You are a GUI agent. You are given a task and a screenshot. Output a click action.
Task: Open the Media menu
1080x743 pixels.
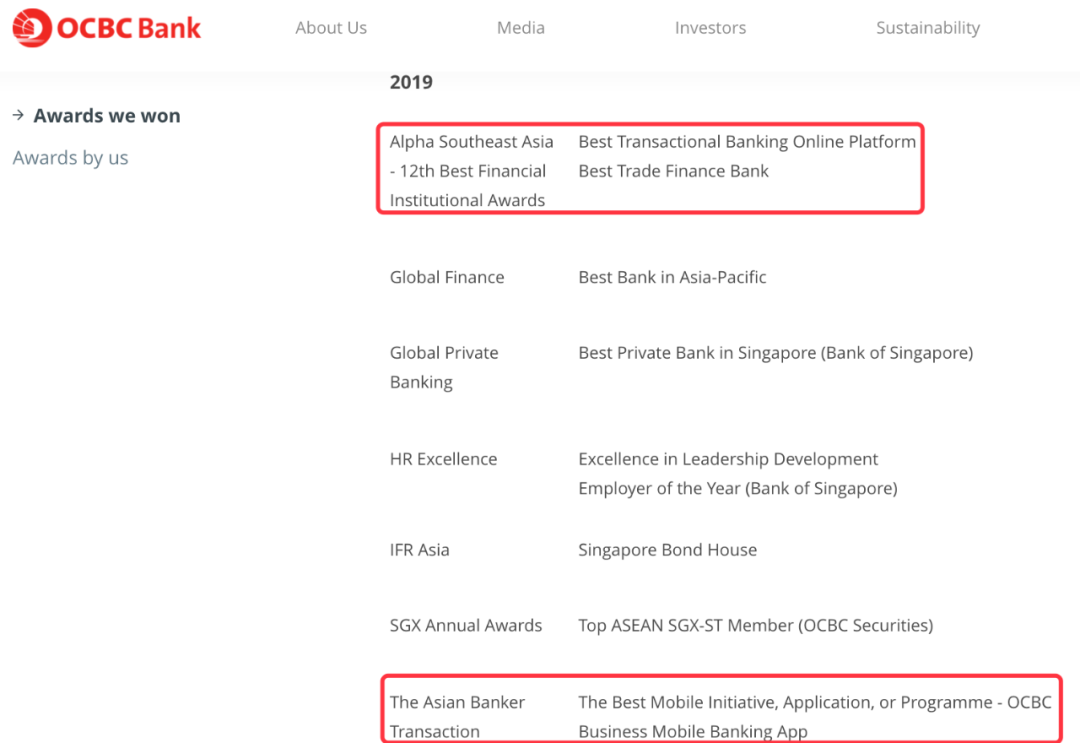[521, 28]
